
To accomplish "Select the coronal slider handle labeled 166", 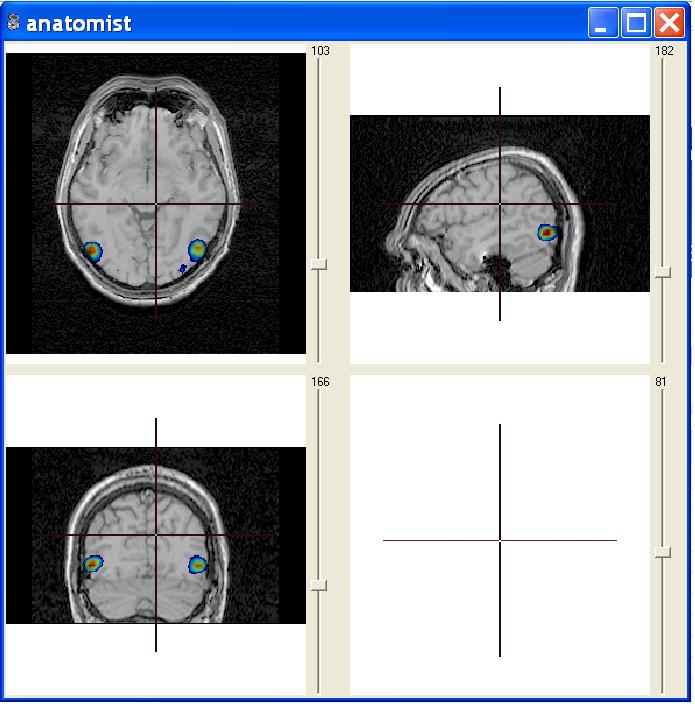I will (x=319, y=585).
